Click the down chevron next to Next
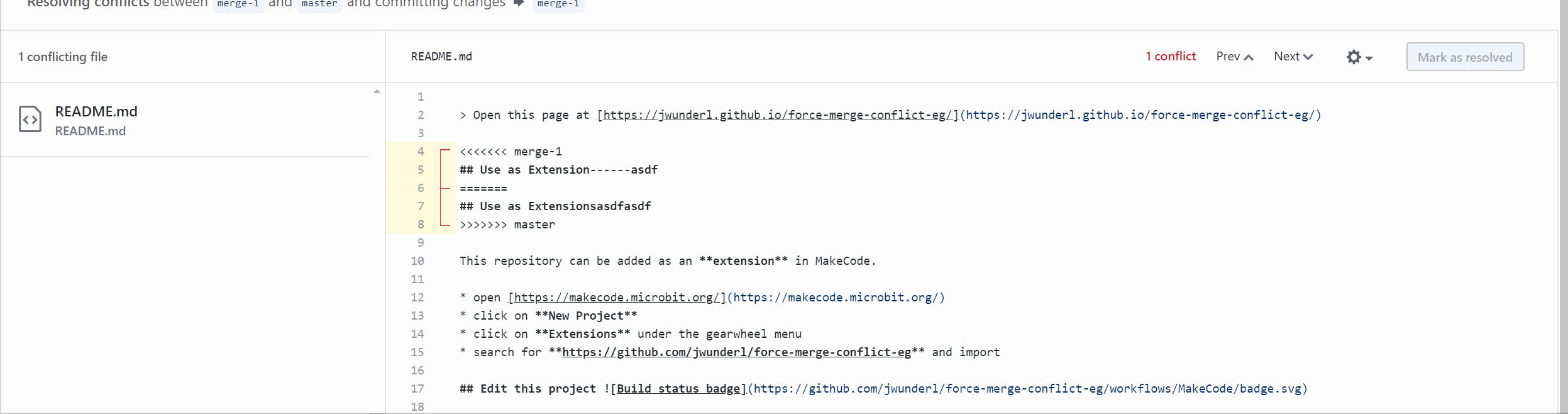This screenshot has height=414, width=1568. tap(1308, 57)
